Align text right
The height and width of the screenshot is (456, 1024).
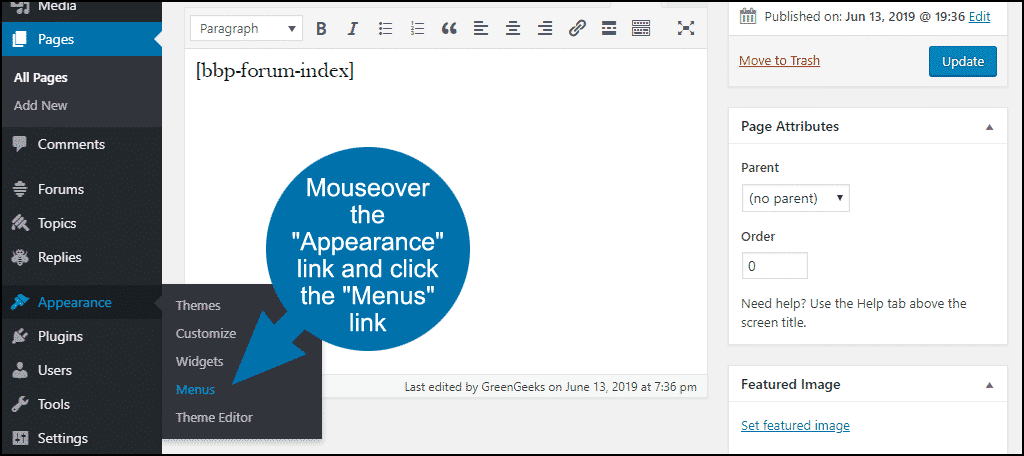545,28
